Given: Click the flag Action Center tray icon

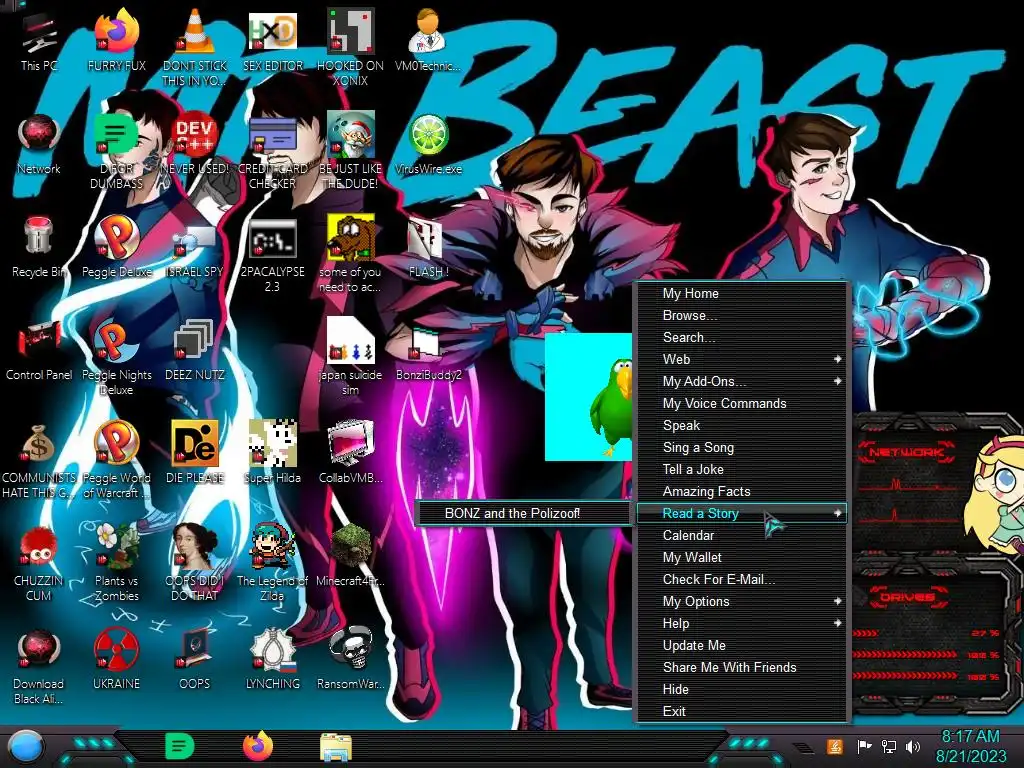Looking at the screenshot, I should point(864,746).
